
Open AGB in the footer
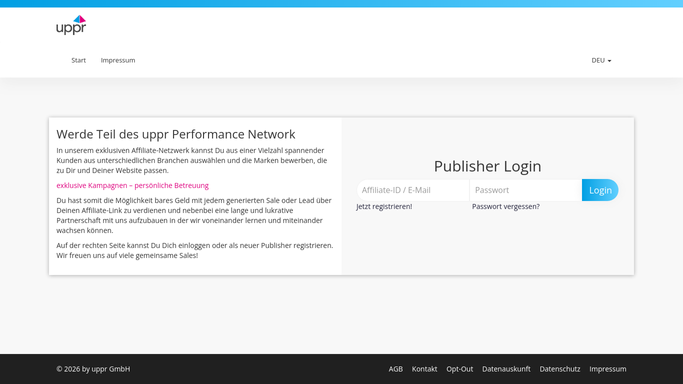396,369
